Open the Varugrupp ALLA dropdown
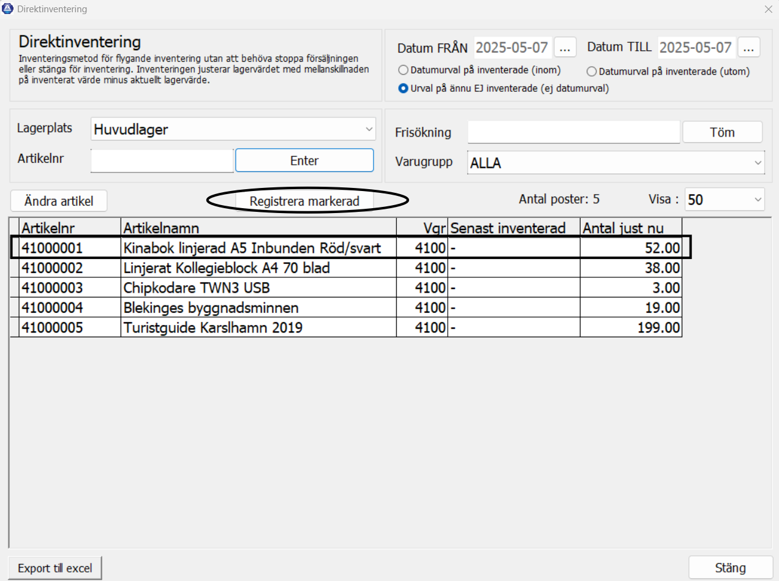779x581 pixels. 616,163
